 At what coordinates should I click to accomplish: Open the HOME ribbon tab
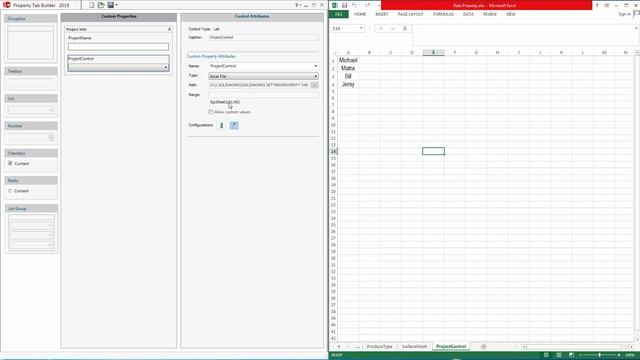pyautogui.click(x=360, y=14)
